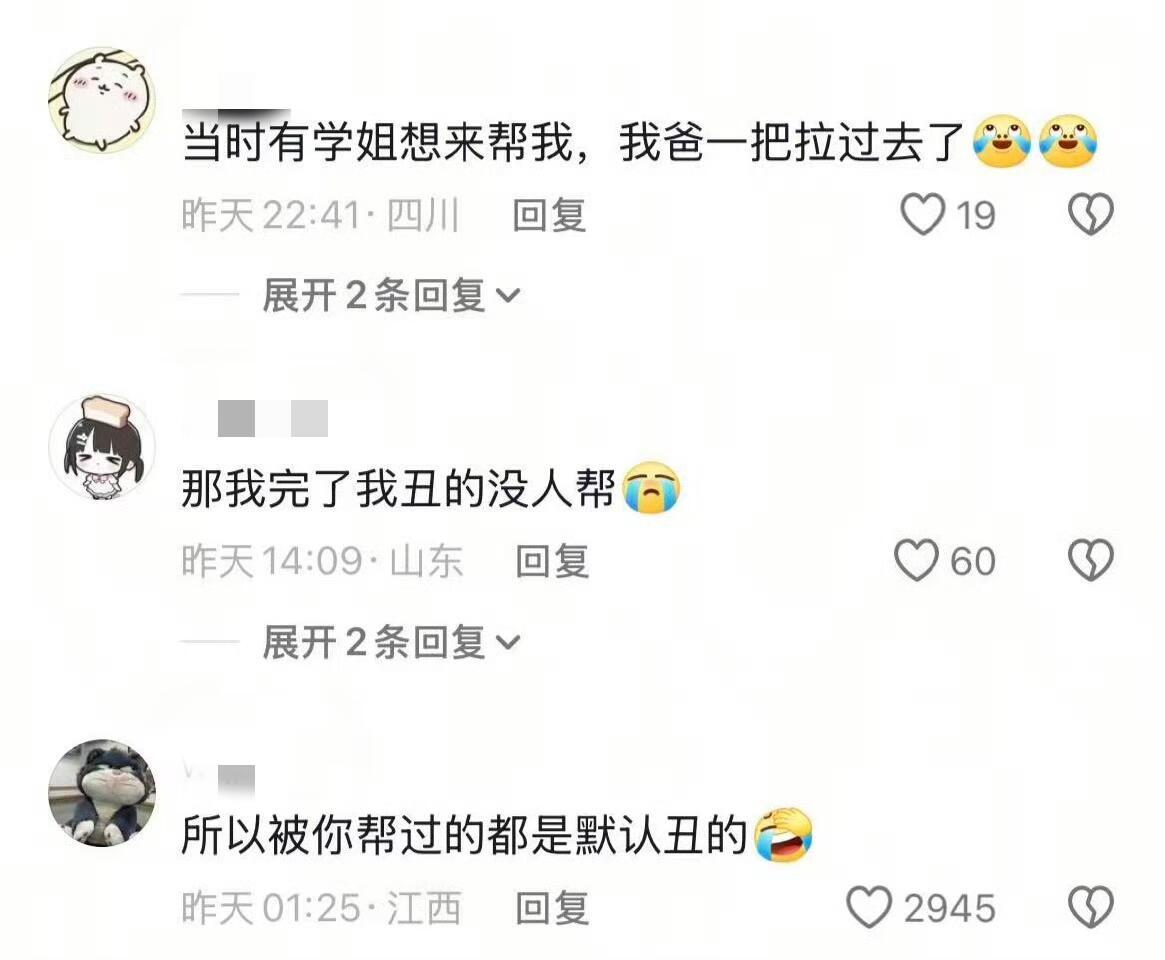Open the grey cat plush avatar profile
Image resolution: width=1165 pixels, height=960 pixels.
[x=102, y=793]
